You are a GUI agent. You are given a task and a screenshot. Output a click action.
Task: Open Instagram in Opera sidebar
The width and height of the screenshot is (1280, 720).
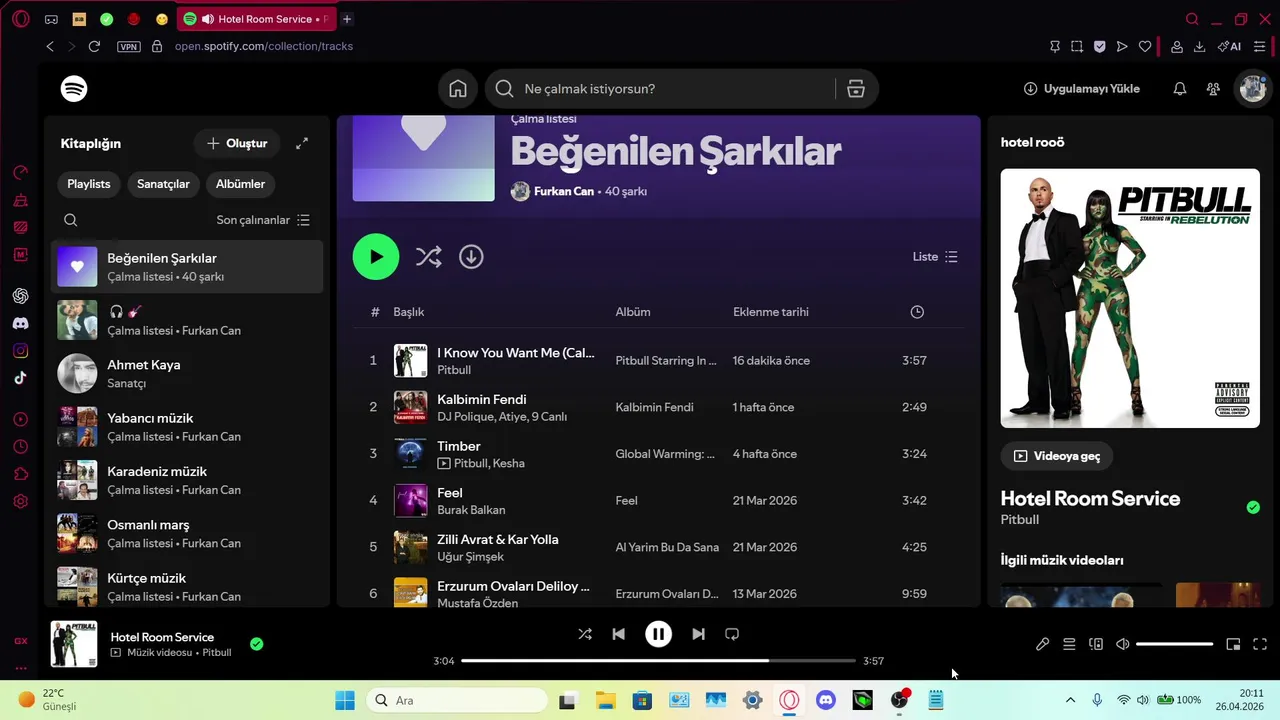20,351
